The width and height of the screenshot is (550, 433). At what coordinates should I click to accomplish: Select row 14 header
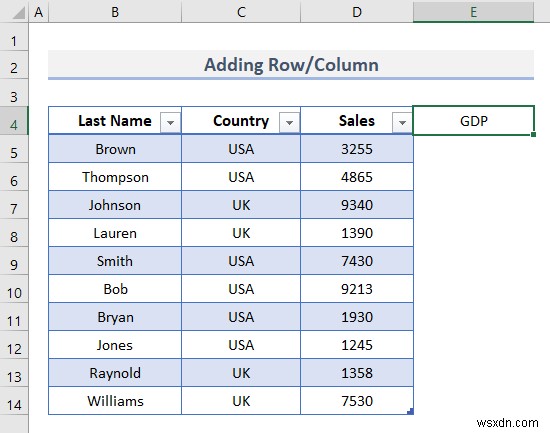tap(14, 402)
